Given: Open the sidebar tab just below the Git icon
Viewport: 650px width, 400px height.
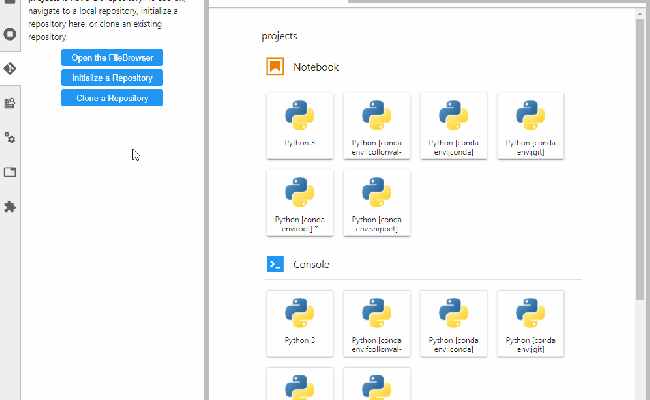Looking at the screenshot, I should coord(10,103).
